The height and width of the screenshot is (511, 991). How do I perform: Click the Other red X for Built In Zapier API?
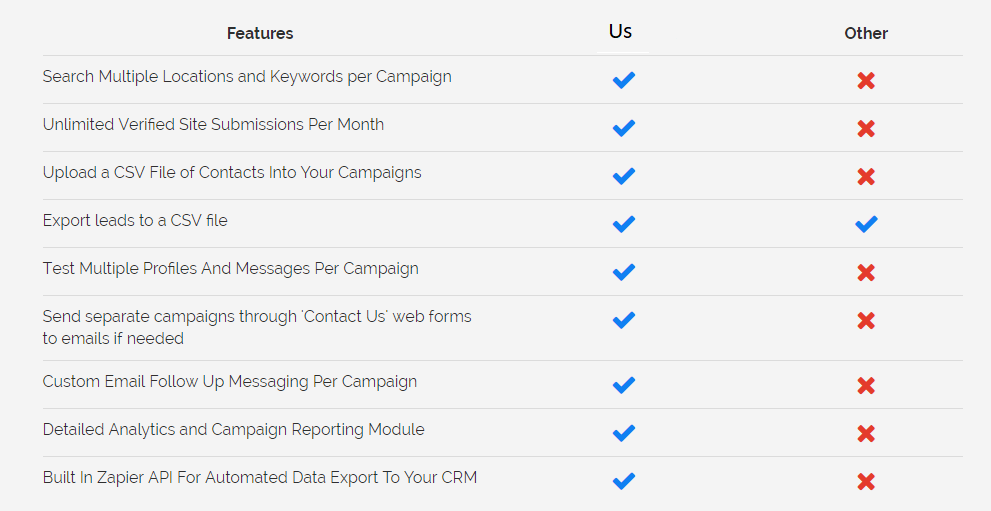pos(866,482)
